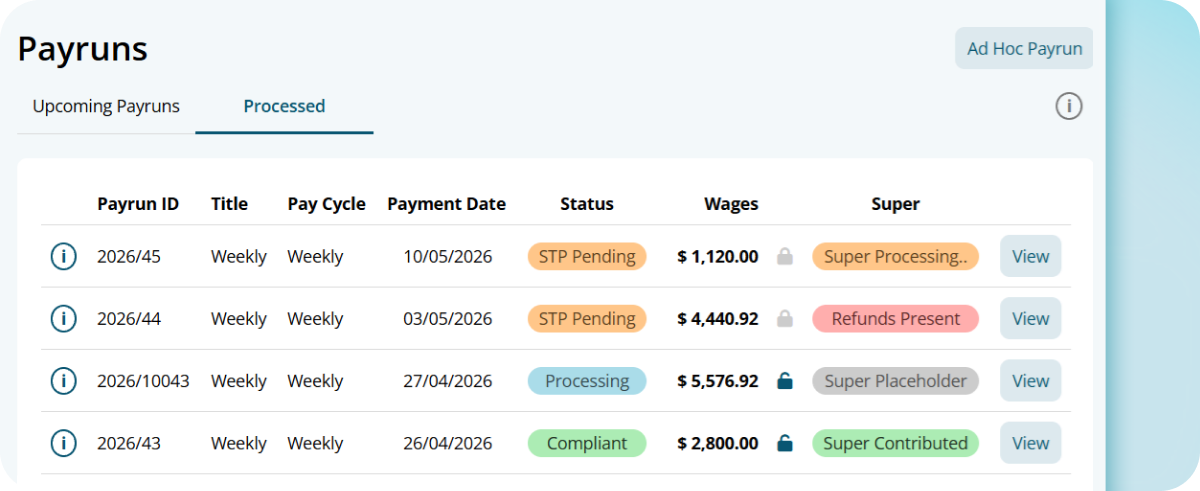Click the Refunds Present super badge

click(x=895, y=319)
